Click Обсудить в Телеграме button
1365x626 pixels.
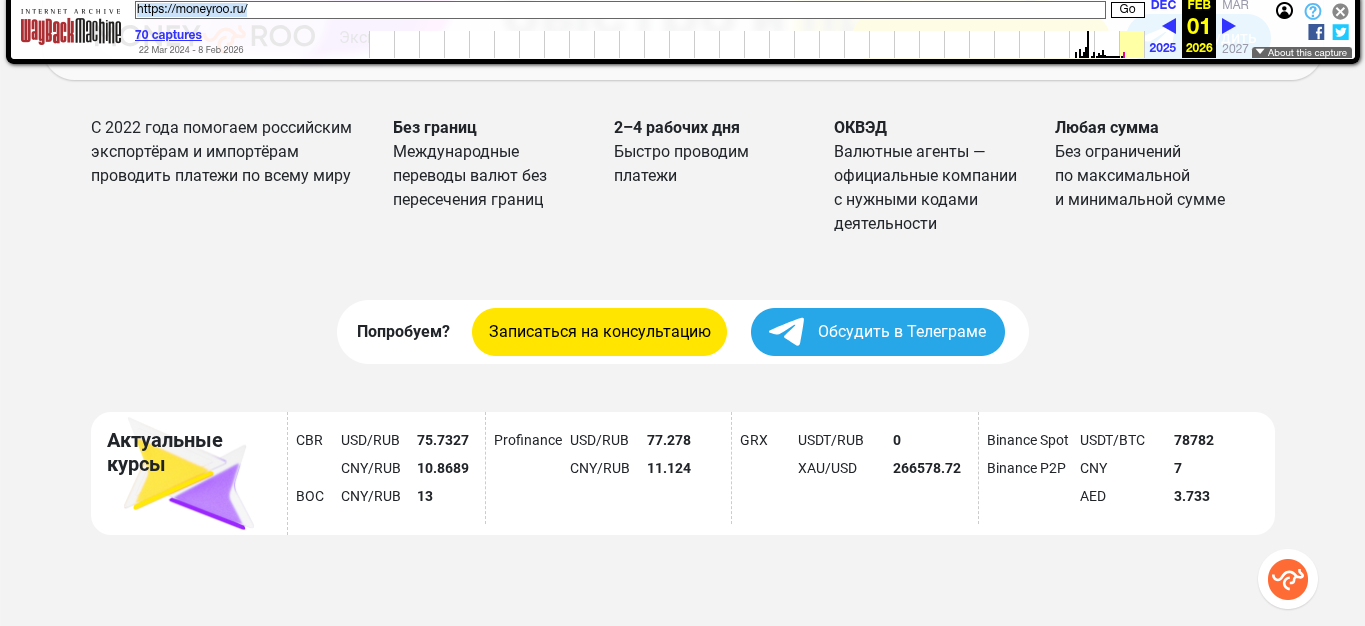(878, 332)
